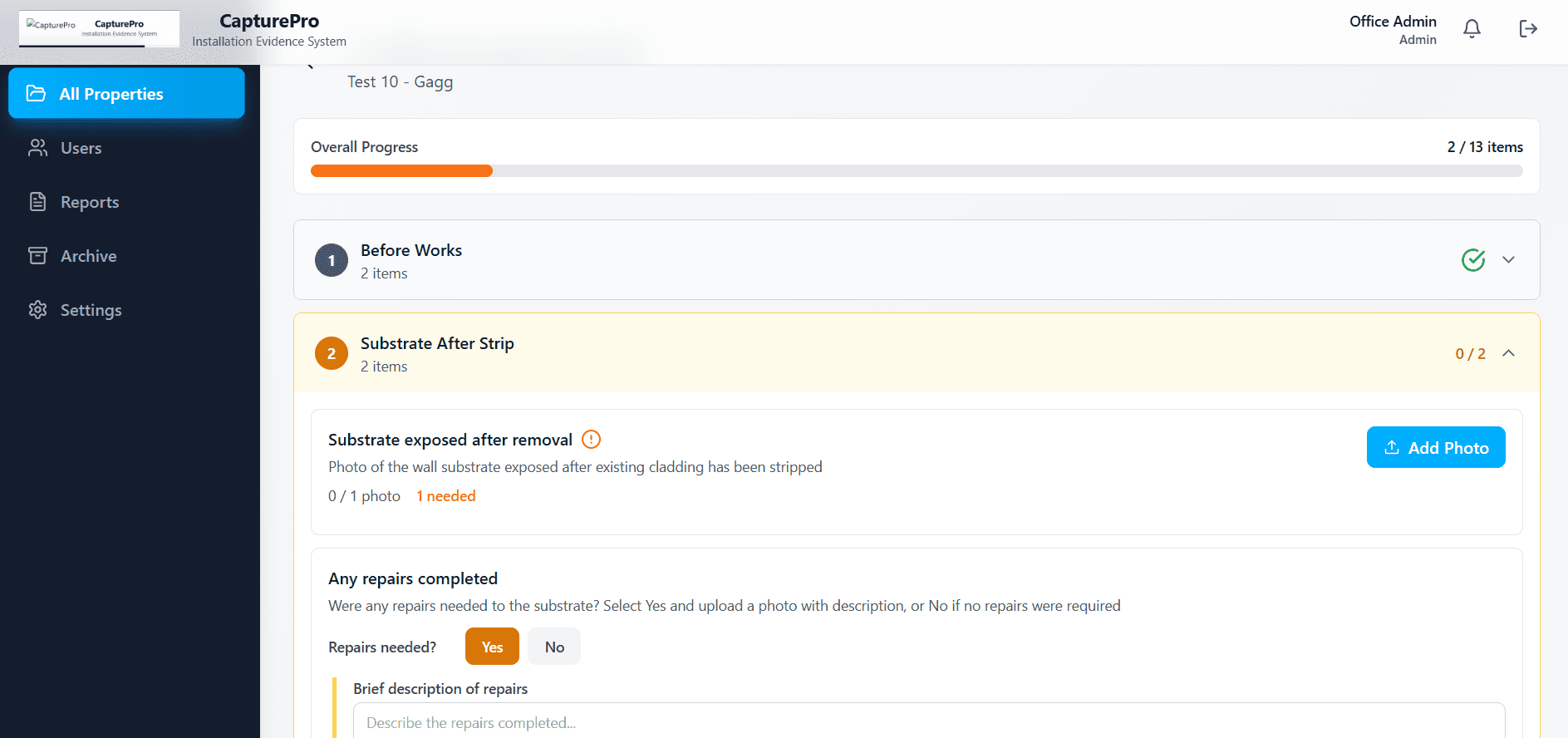
Task: Click the logout icon in header
Action: (x=1527, y=29)
